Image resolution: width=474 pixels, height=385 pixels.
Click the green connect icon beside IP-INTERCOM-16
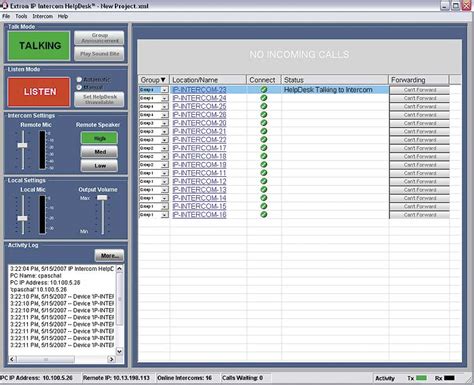click(x=264, y=214)
